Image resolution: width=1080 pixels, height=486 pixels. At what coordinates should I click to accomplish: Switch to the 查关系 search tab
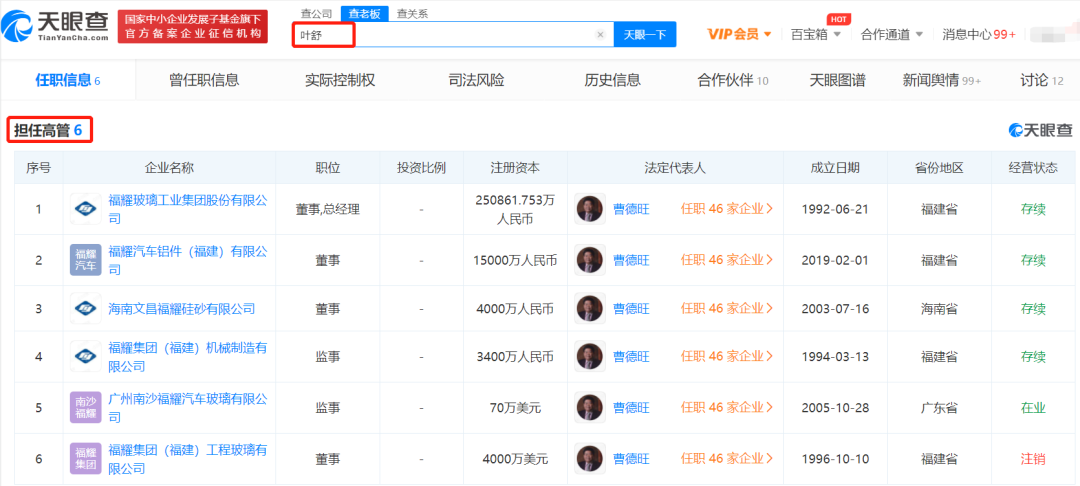tap(412, 13)
